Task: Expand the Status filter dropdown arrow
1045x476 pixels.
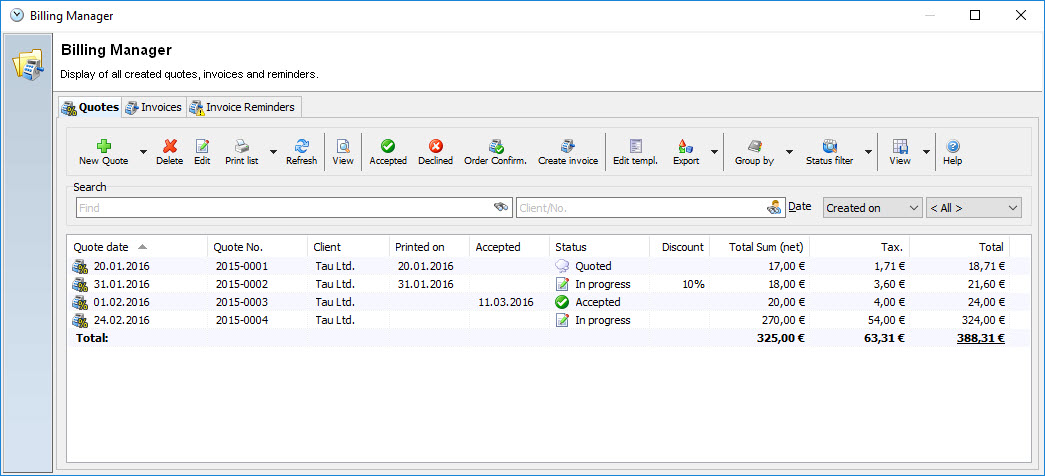Action: (867, 153)
